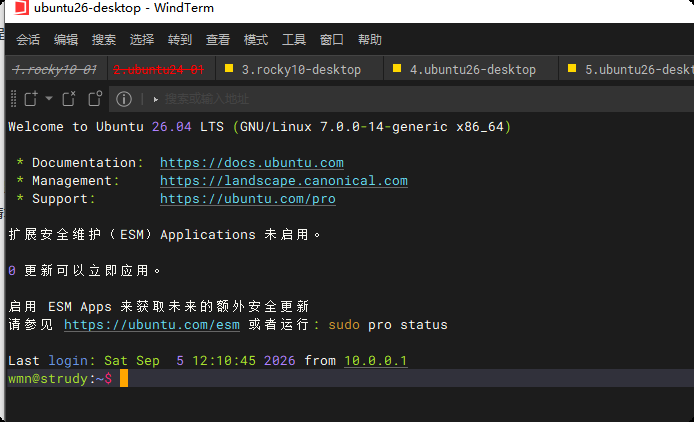
Task: Click the new session icon with plus
Action: (31, 98)
